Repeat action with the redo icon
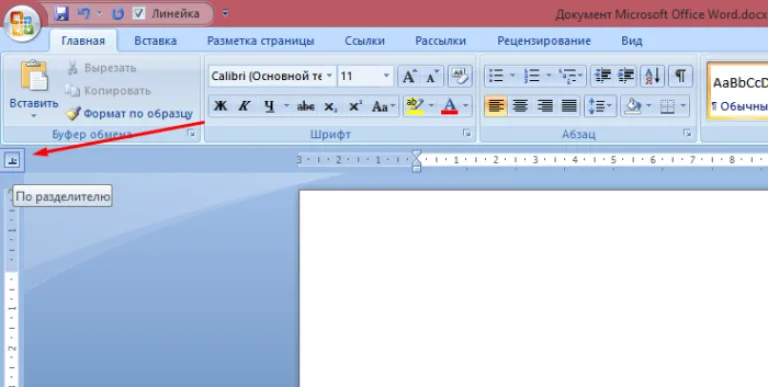Viewport: 768px width, 387px height. click(118, 14)
